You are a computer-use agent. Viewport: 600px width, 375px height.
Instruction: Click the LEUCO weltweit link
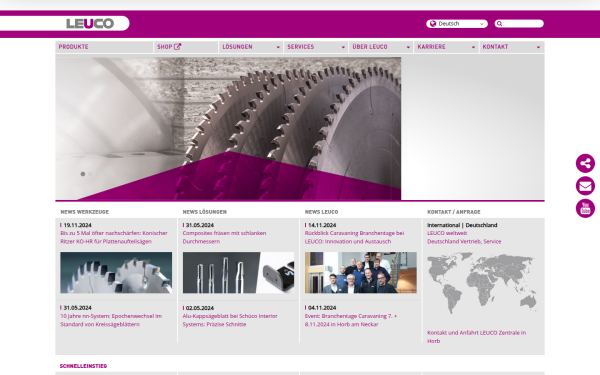447,233
